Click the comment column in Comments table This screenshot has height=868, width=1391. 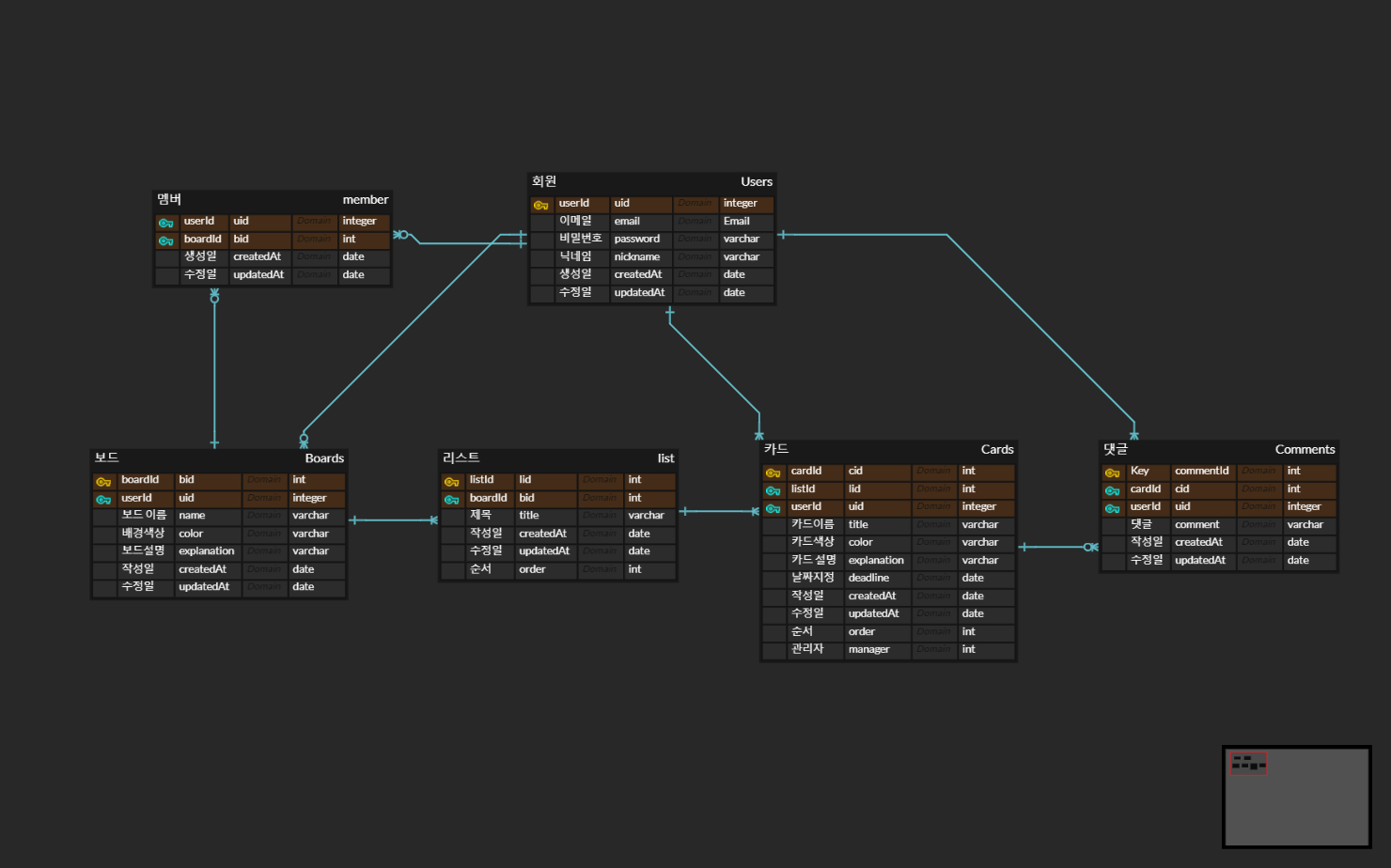[1197, 525]
